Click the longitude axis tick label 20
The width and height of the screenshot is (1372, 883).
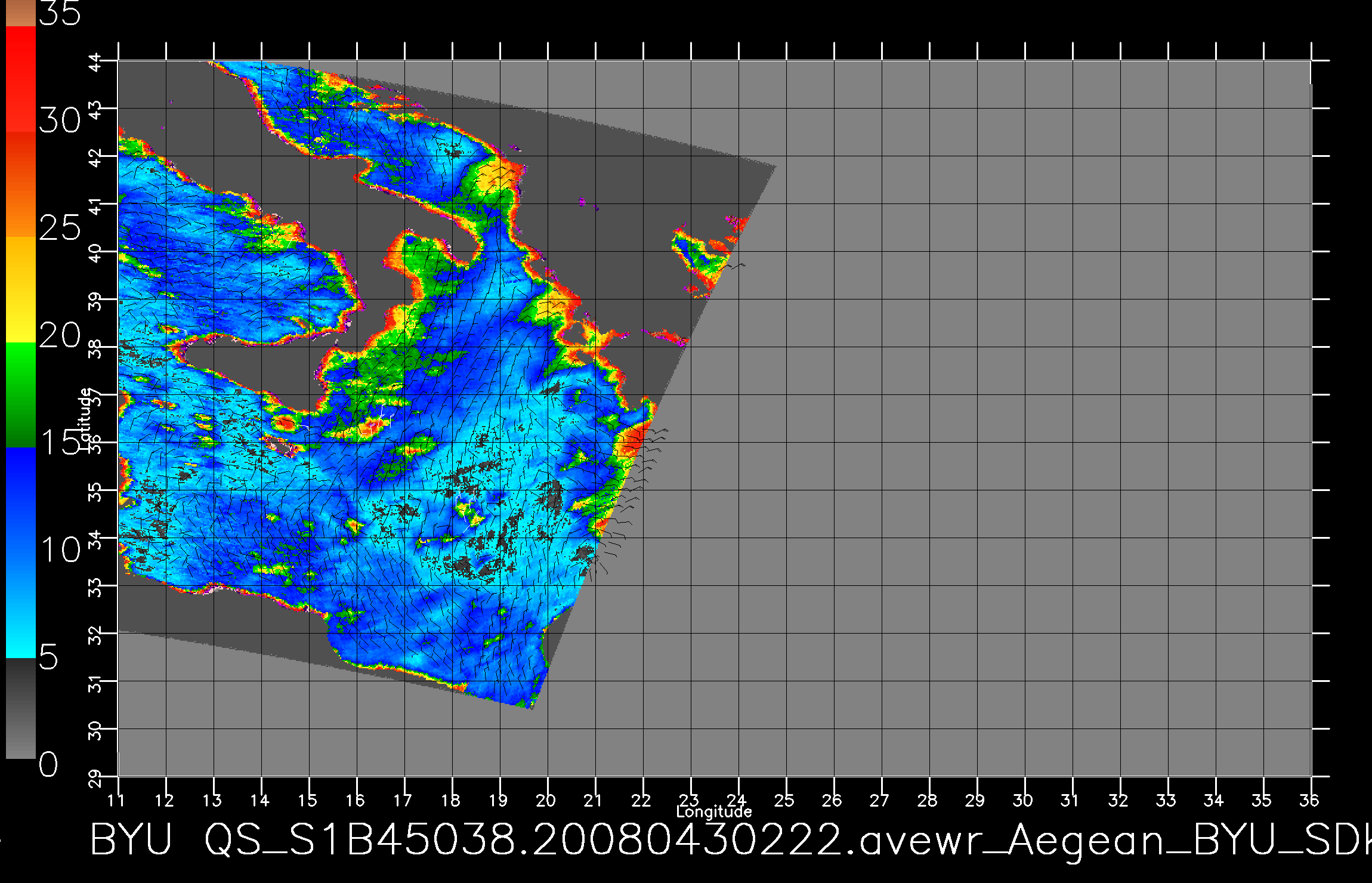point(546,800)
